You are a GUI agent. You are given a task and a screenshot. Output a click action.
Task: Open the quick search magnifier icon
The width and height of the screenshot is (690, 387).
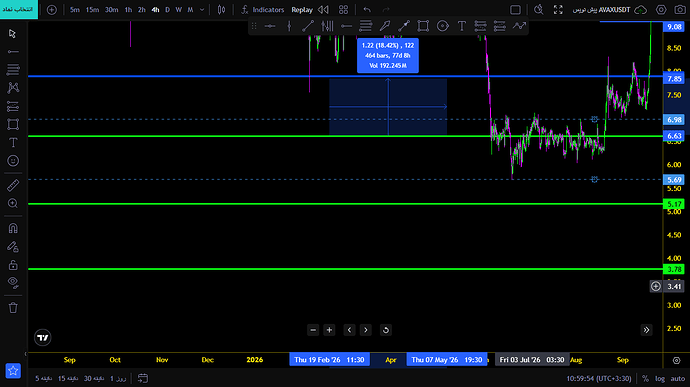539,10
